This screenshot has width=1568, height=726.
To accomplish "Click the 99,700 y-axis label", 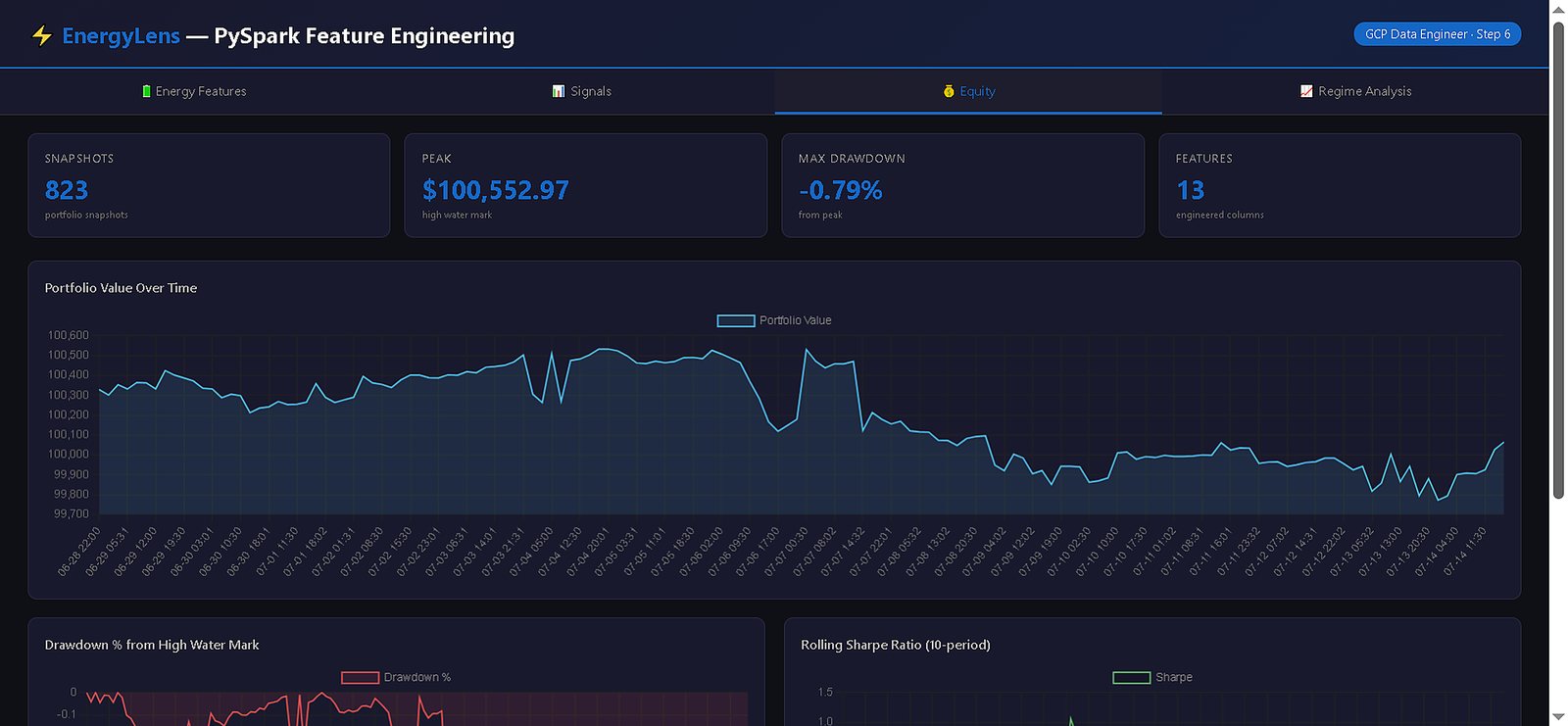I will coord(72,514).
